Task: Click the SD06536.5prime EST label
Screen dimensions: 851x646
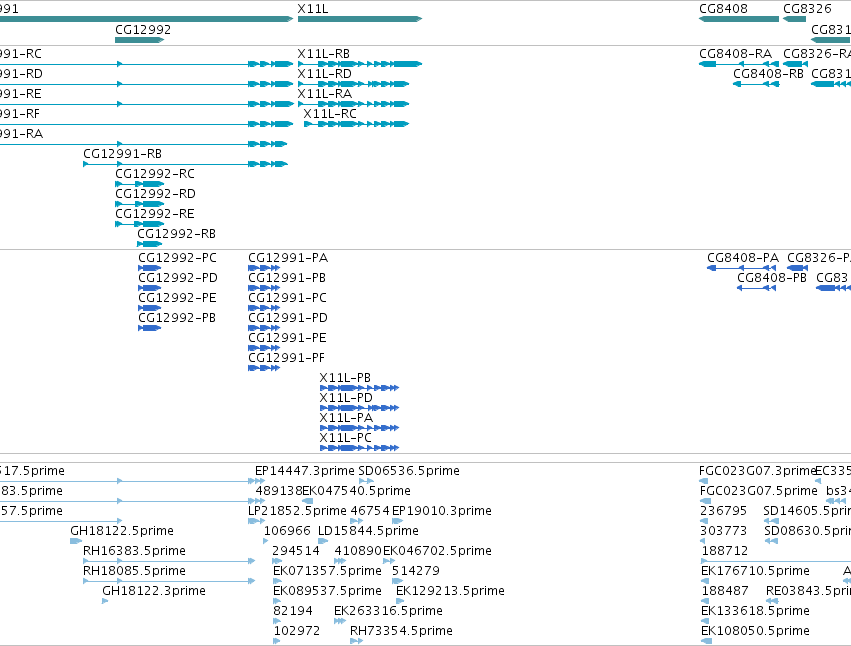Action: pyautogui.click(x=409, y=471)
